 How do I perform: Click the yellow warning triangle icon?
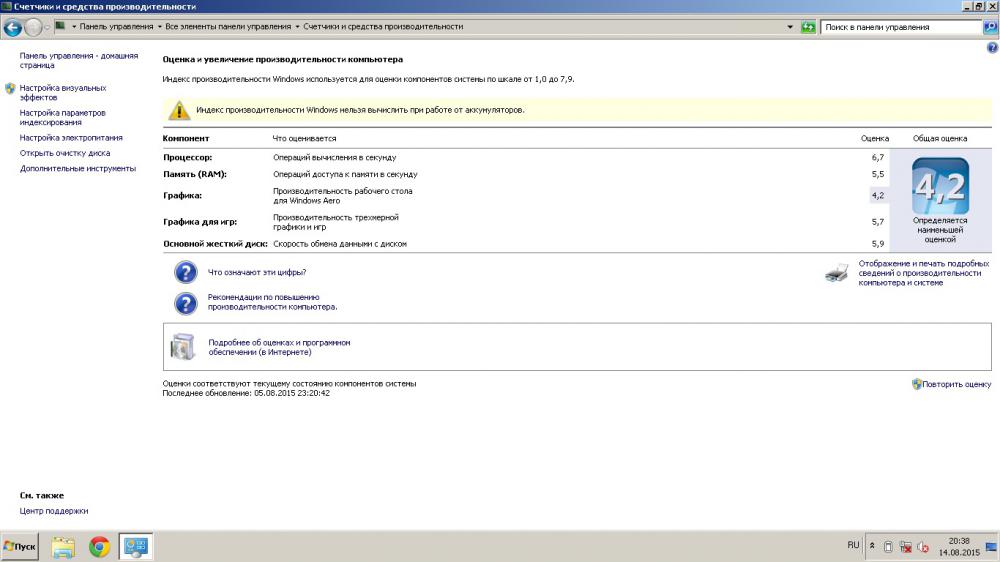[179, 110]
